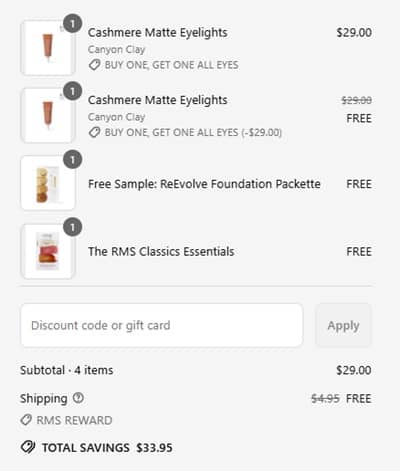This screenshot has width=400, height=471.
Task: Open the ReEvolve Foundation Packette thumbnail
Action: coord(48,183)
